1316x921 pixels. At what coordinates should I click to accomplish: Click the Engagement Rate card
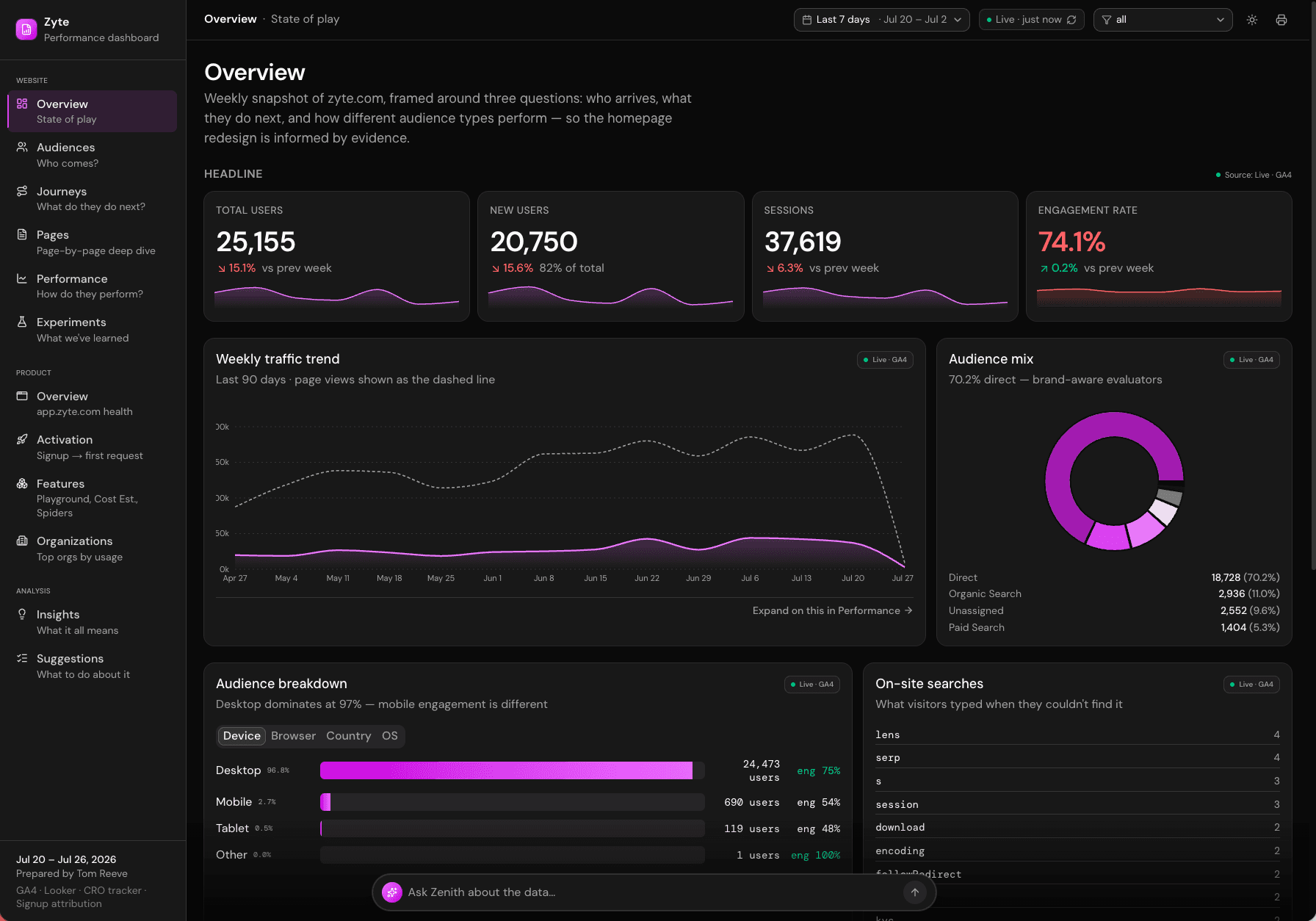tap(1158, 256)
